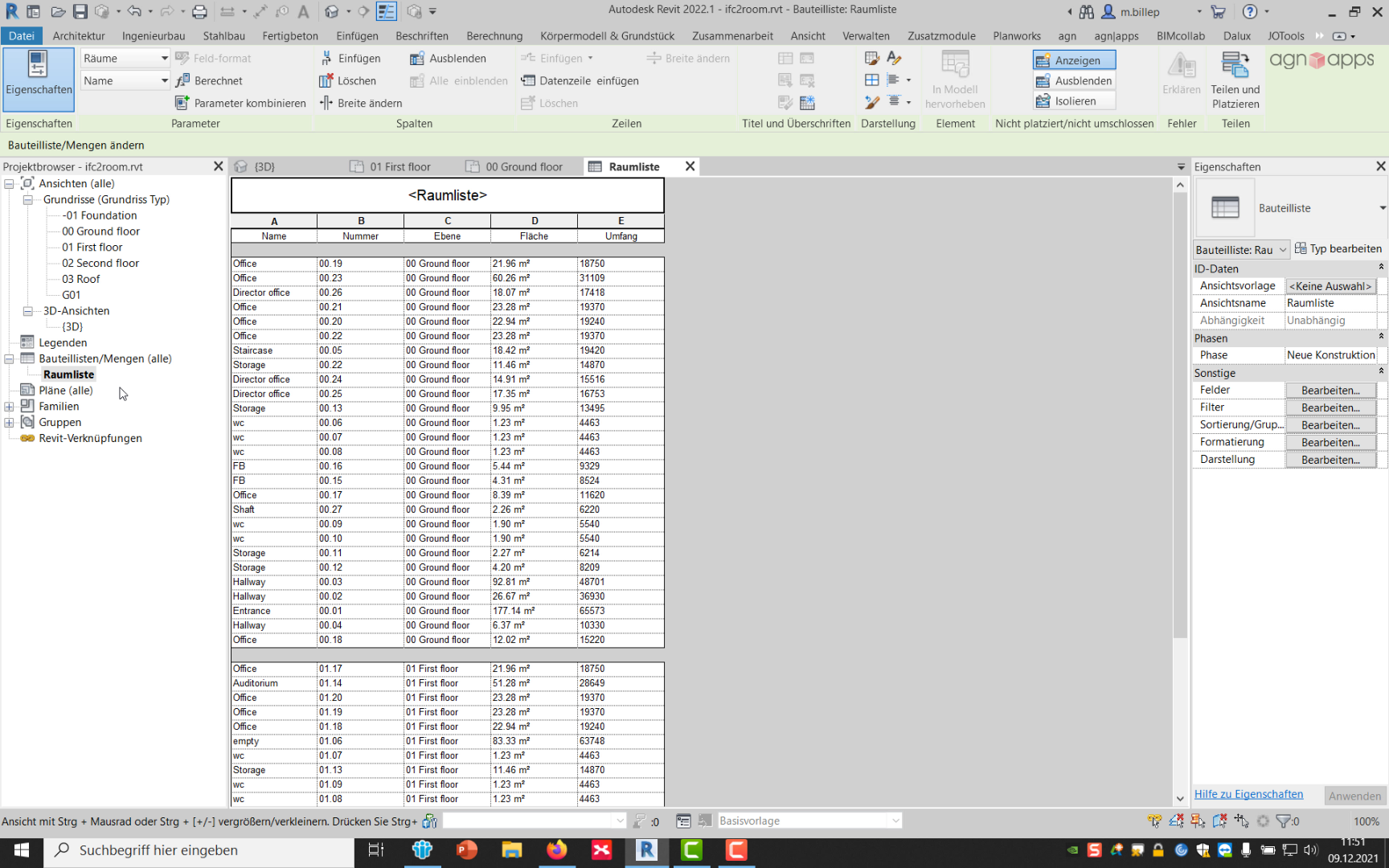Screen dimensions: 1389x868
Task: Open PowerPoint from the taskbar
Action: (466, 850)
